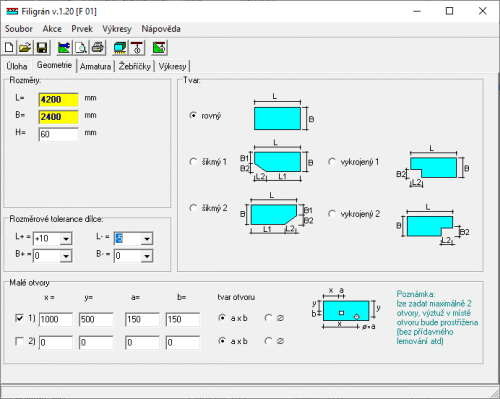Switch to the Armatura tab
Screen dimensions: 500x399
[95, 66]
